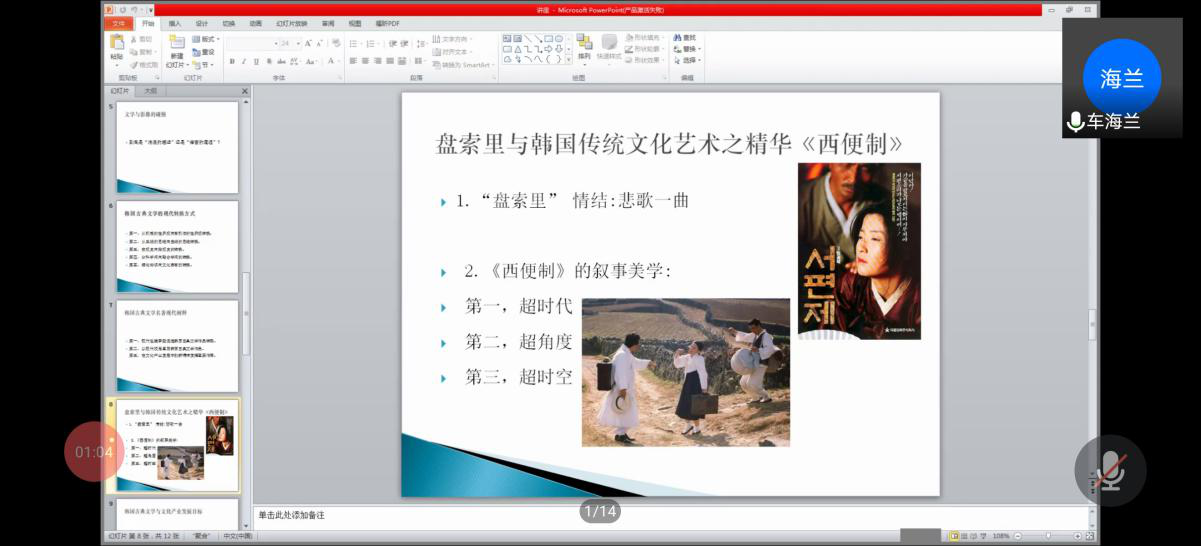Open the Arrange (排列) tool
1201x546 pixels.
point(584,43)
